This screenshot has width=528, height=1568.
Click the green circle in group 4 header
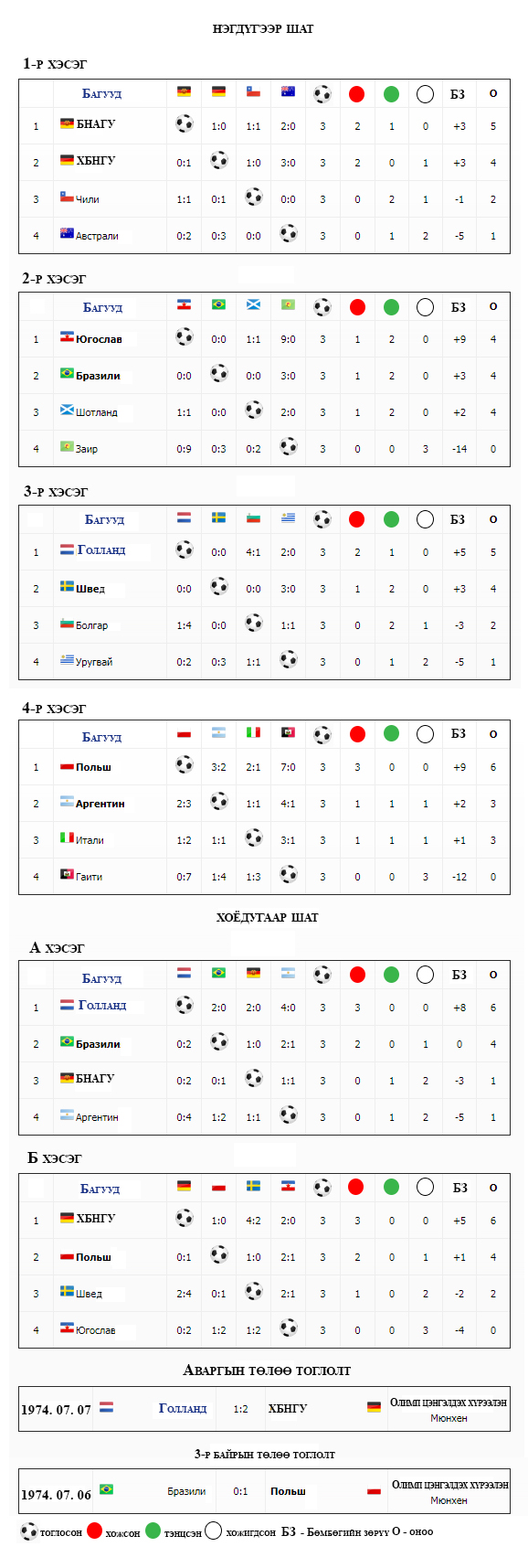coord(391,733)
